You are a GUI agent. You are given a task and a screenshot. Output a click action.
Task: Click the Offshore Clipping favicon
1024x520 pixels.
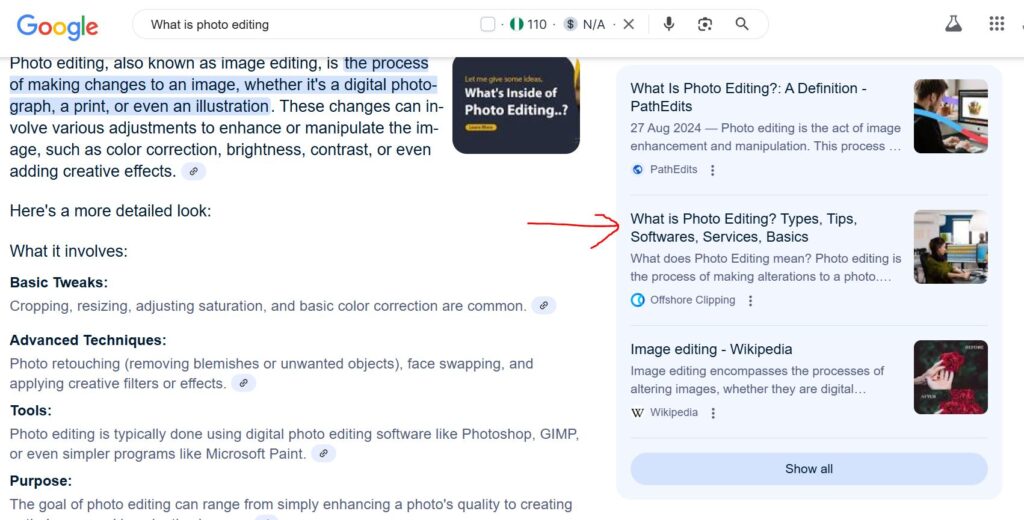[638, 300]
